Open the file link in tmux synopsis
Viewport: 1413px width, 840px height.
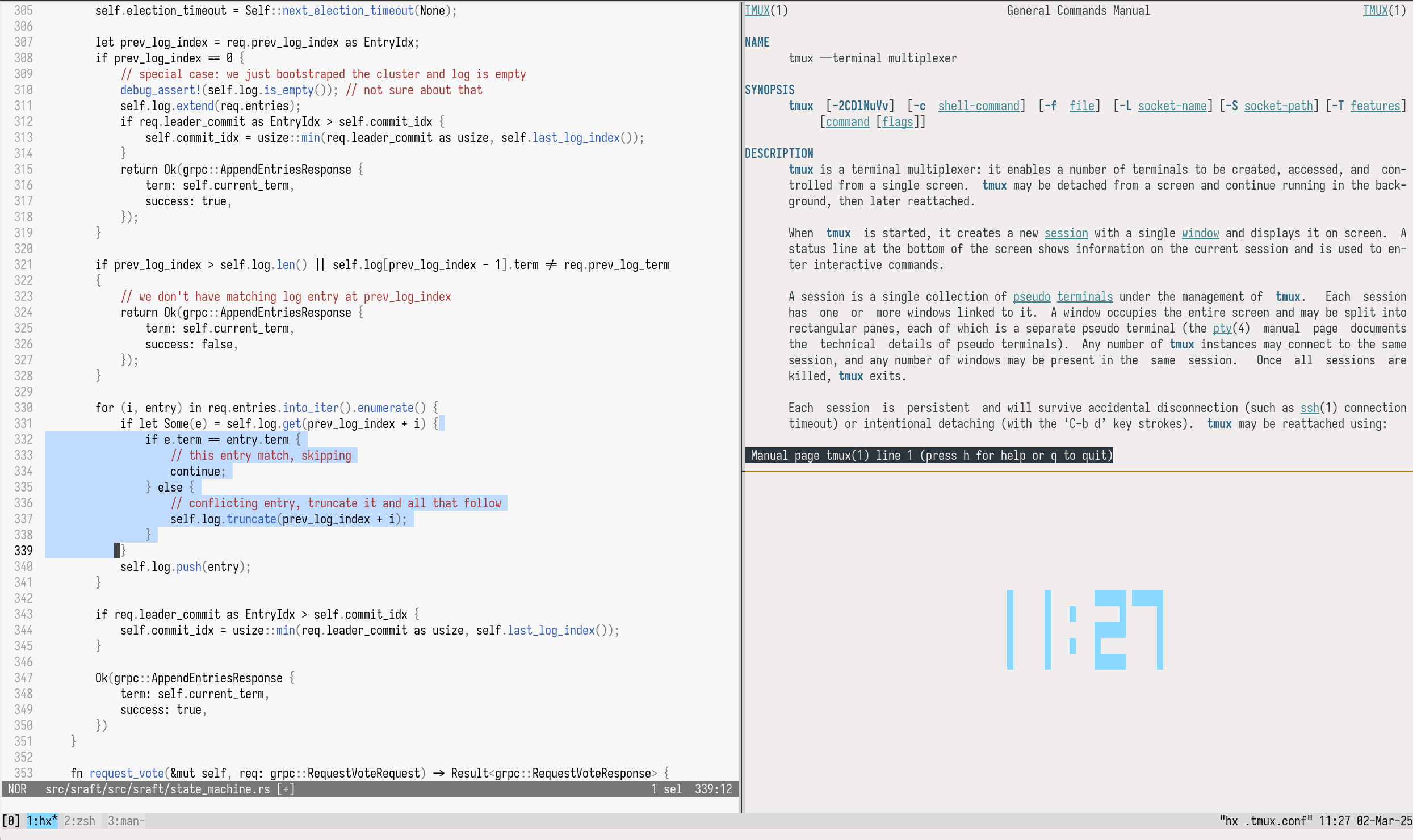pos(1081,106)
